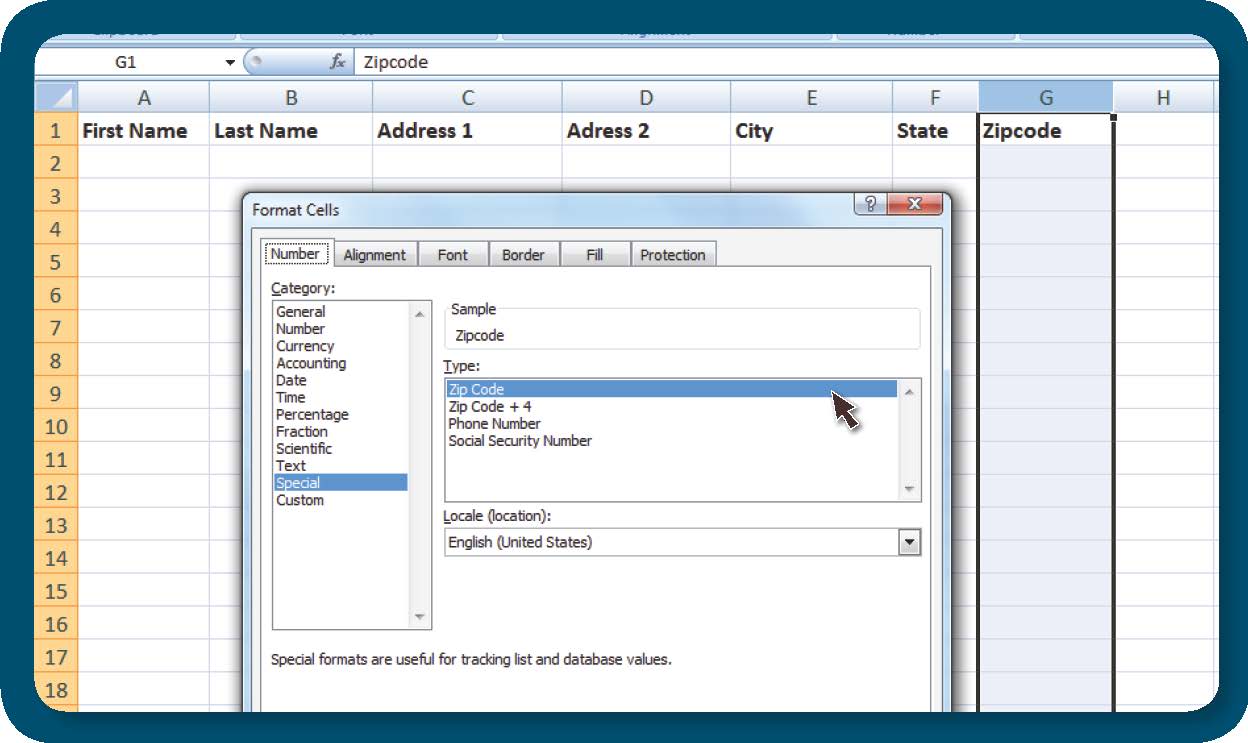The width and height of the screenshot is (1248, 743).
Task: Click the Fill tab of Format Cells
Action: pos(595,254)
